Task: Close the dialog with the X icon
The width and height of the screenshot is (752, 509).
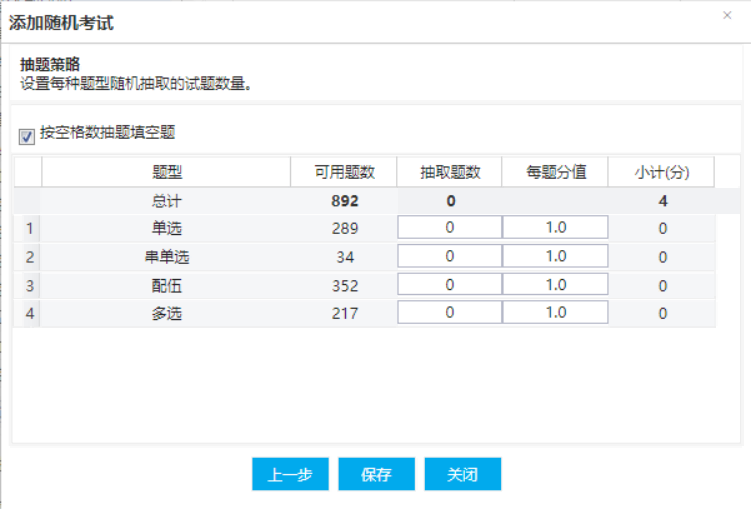Action: click(x=727, y=15)
